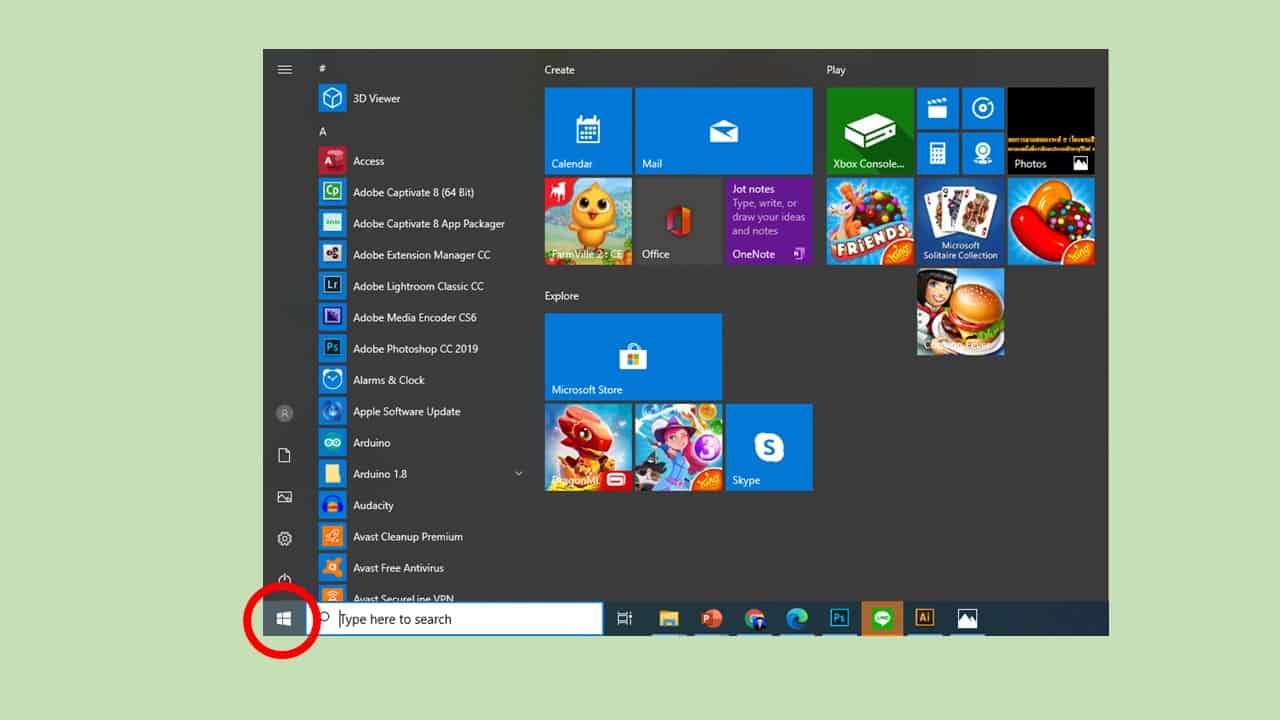1280x720 pixels.
Task: Open the user account icon
Action: 285,413
